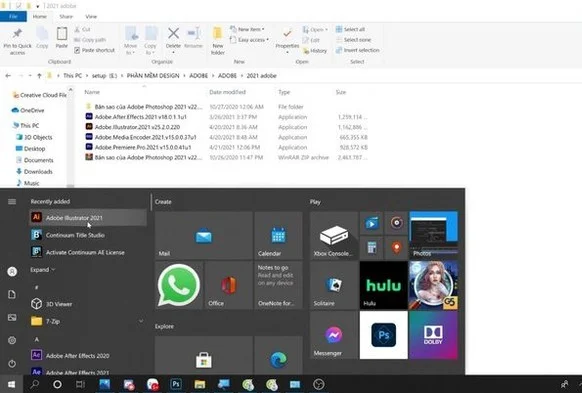Click Paste shortcut in ribbon

[x=94, y=50]
